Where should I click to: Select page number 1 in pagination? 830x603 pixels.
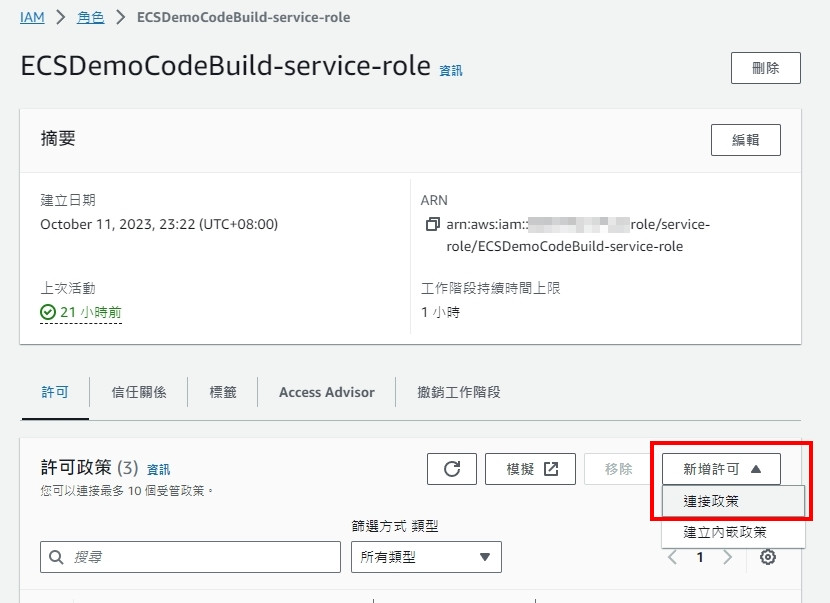click(x=700, y=557)
